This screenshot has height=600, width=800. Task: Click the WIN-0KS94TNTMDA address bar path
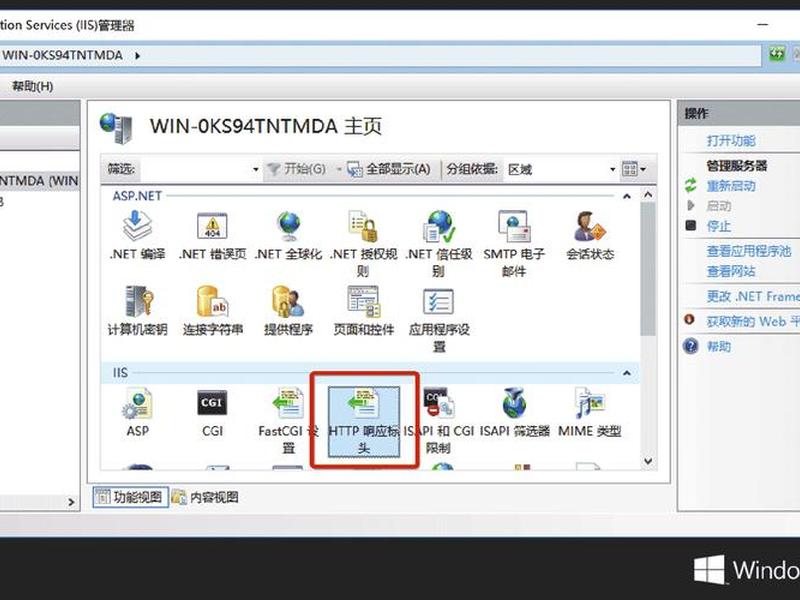tap(62, 55)
